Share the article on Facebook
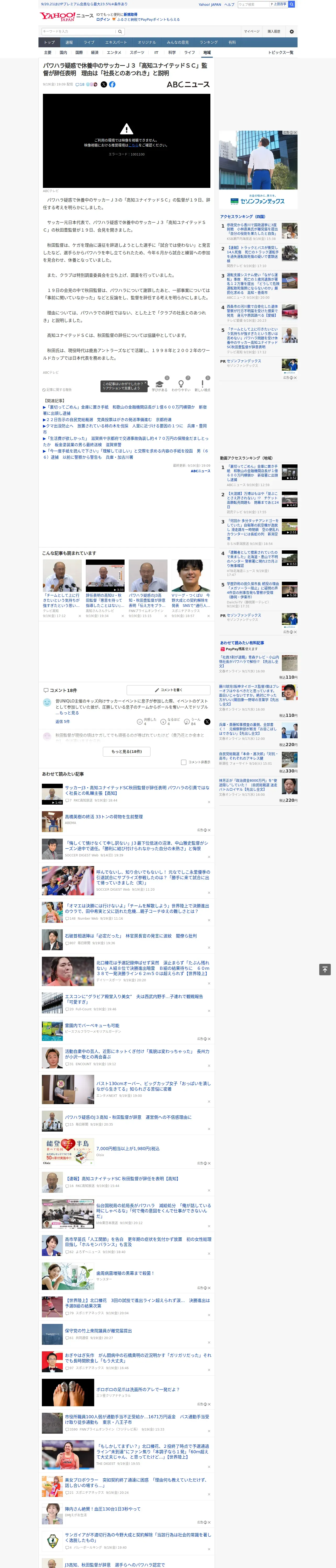Viewport: 336px width, 1568px height. (x=112, y=85)
